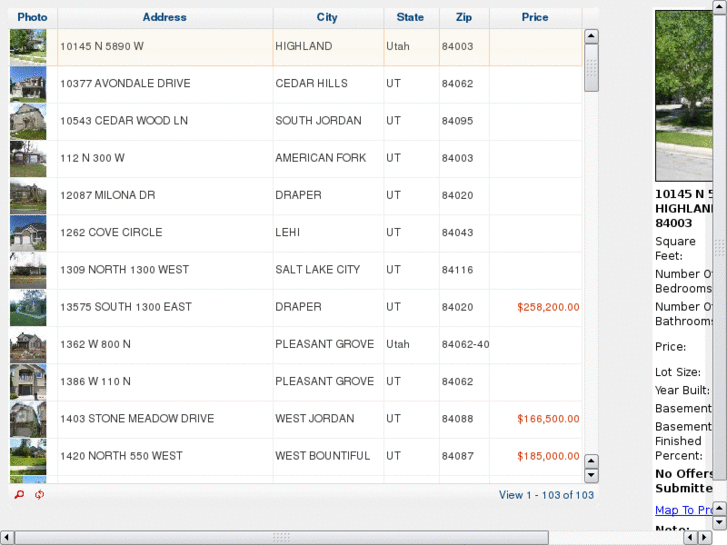
Task: Click the CEDAR HILLS city cell
Action: 328,83
